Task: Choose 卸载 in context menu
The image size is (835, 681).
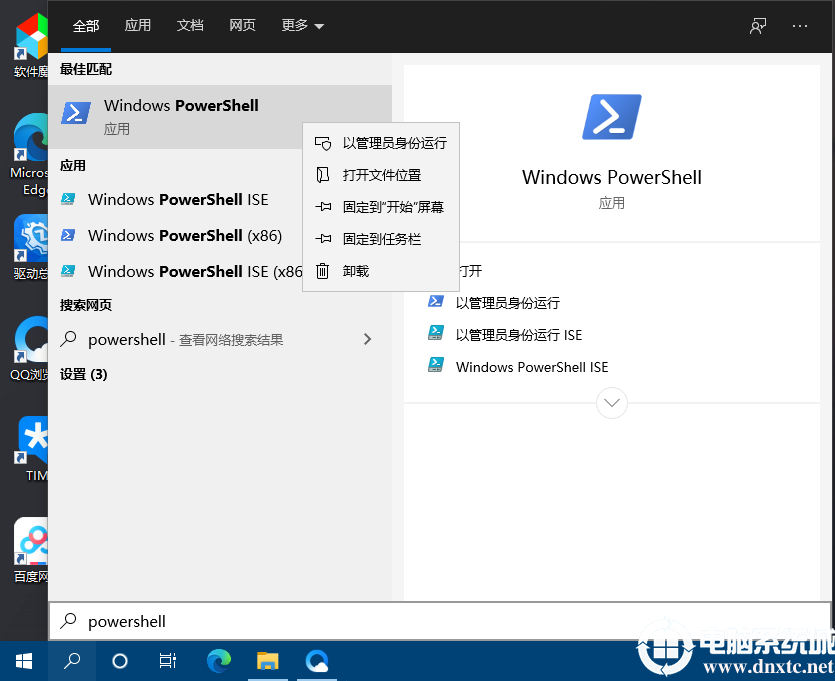Action: coord(381,271)
